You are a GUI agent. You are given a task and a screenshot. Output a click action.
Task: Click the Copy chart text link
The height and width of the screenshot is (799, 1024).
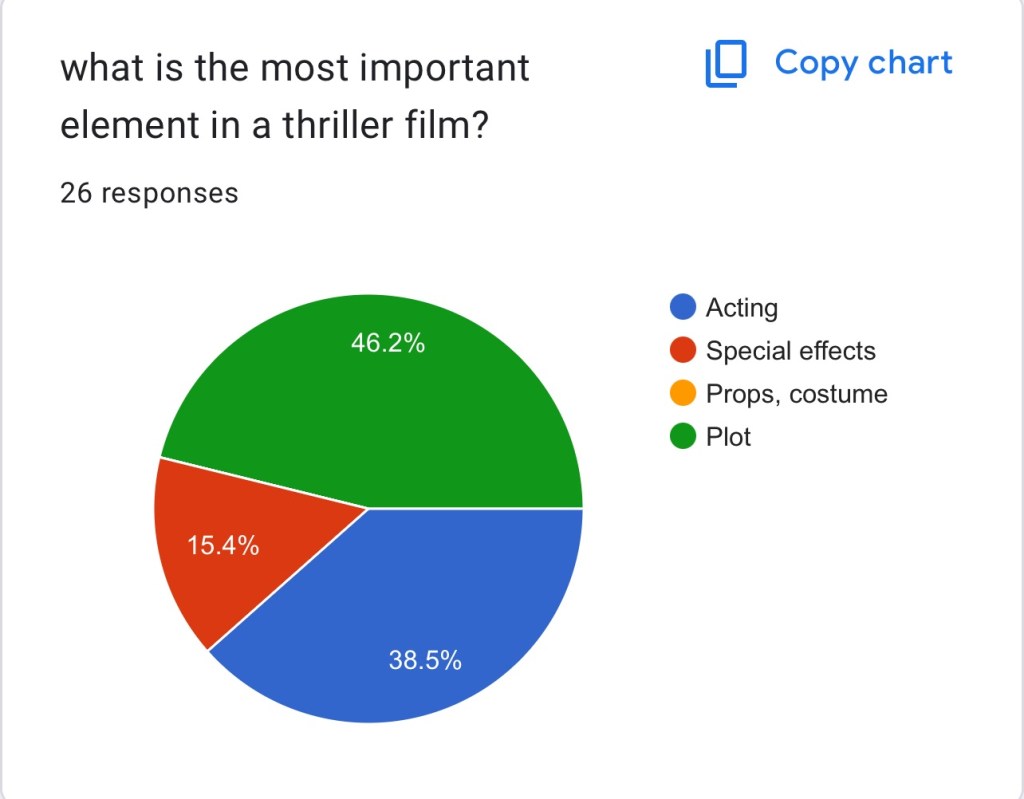863,63
